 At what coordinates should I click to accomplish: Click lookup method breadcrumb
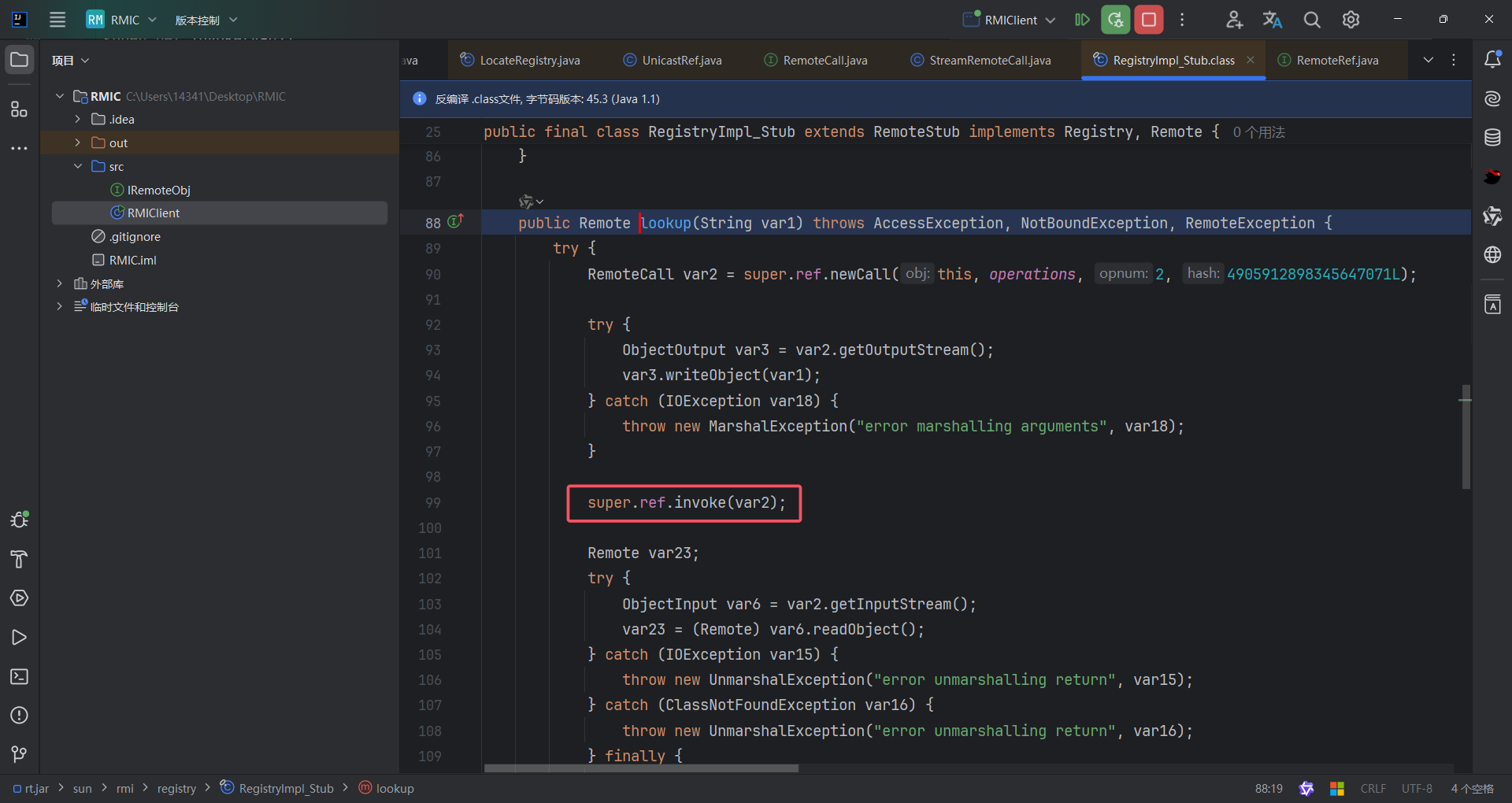(387, 789)
